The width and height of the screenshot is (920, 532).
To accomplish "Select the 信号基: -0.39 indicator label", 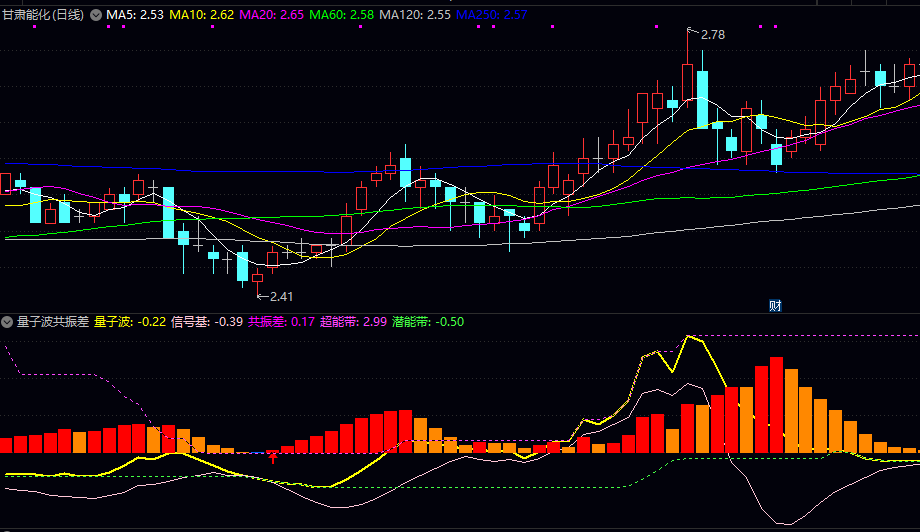I will coord(207,322).
